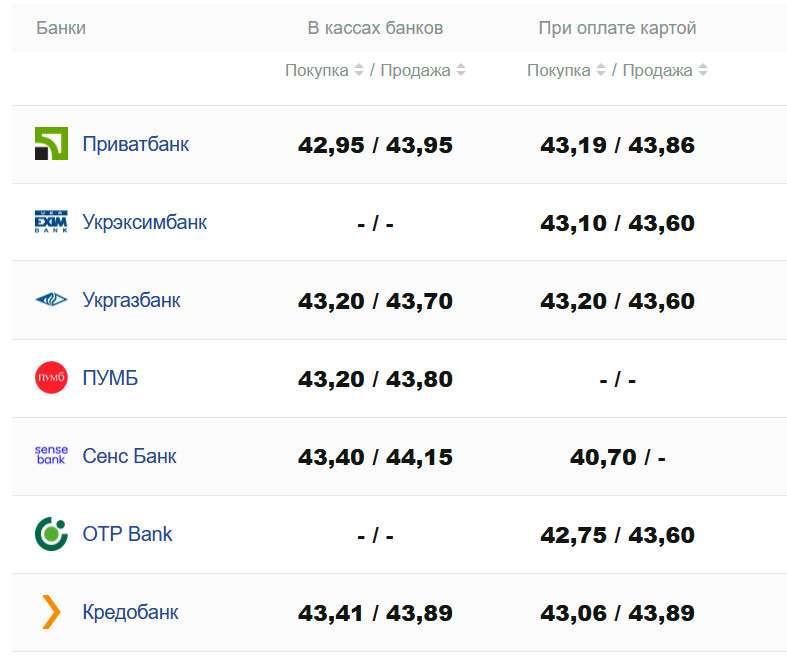Click the Приватбанк logo icon
Screen dimensions: 787x661
coord(51,144)
